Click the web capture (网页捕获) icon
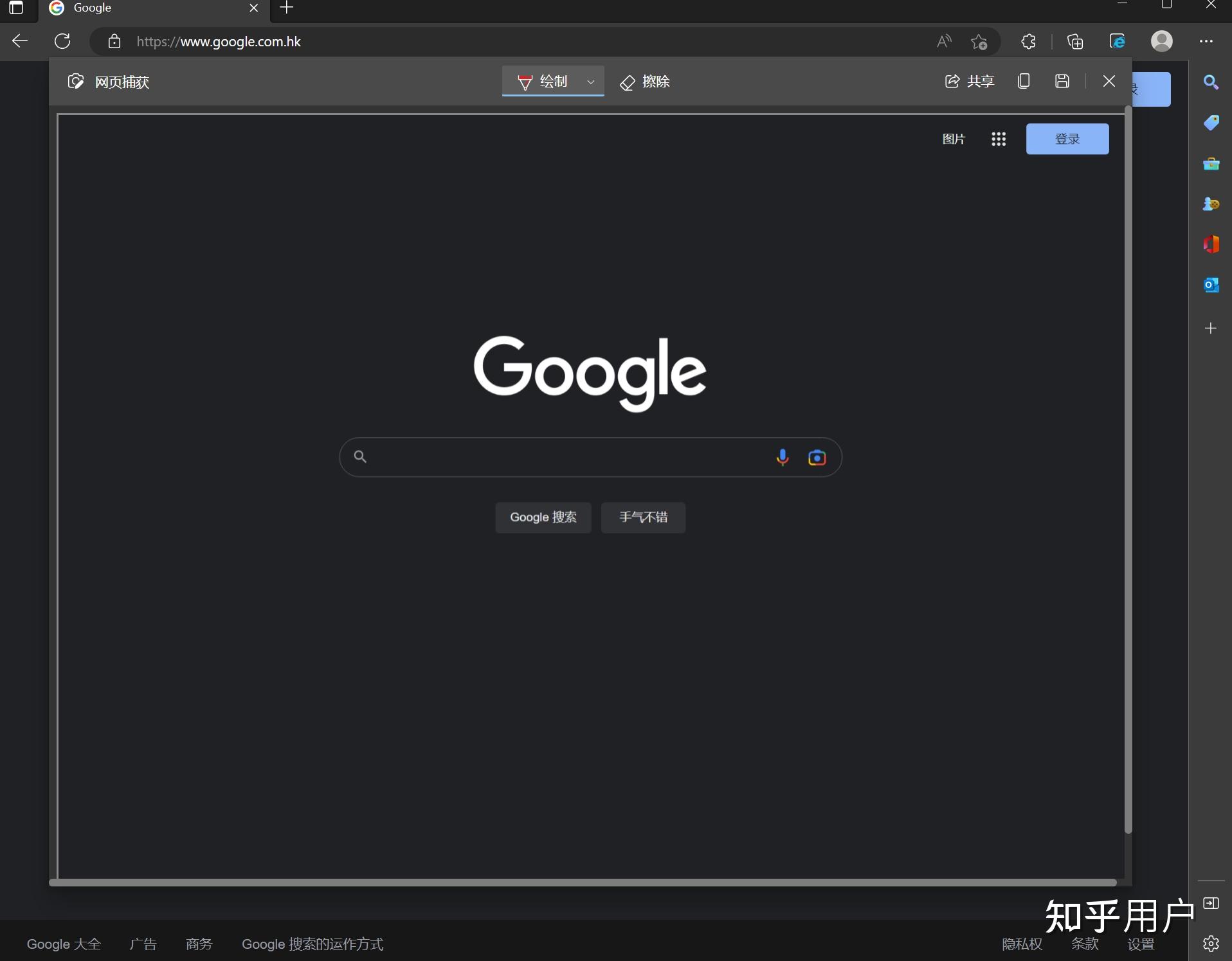Screen dimensions: 1232x961 pos(75,82)
